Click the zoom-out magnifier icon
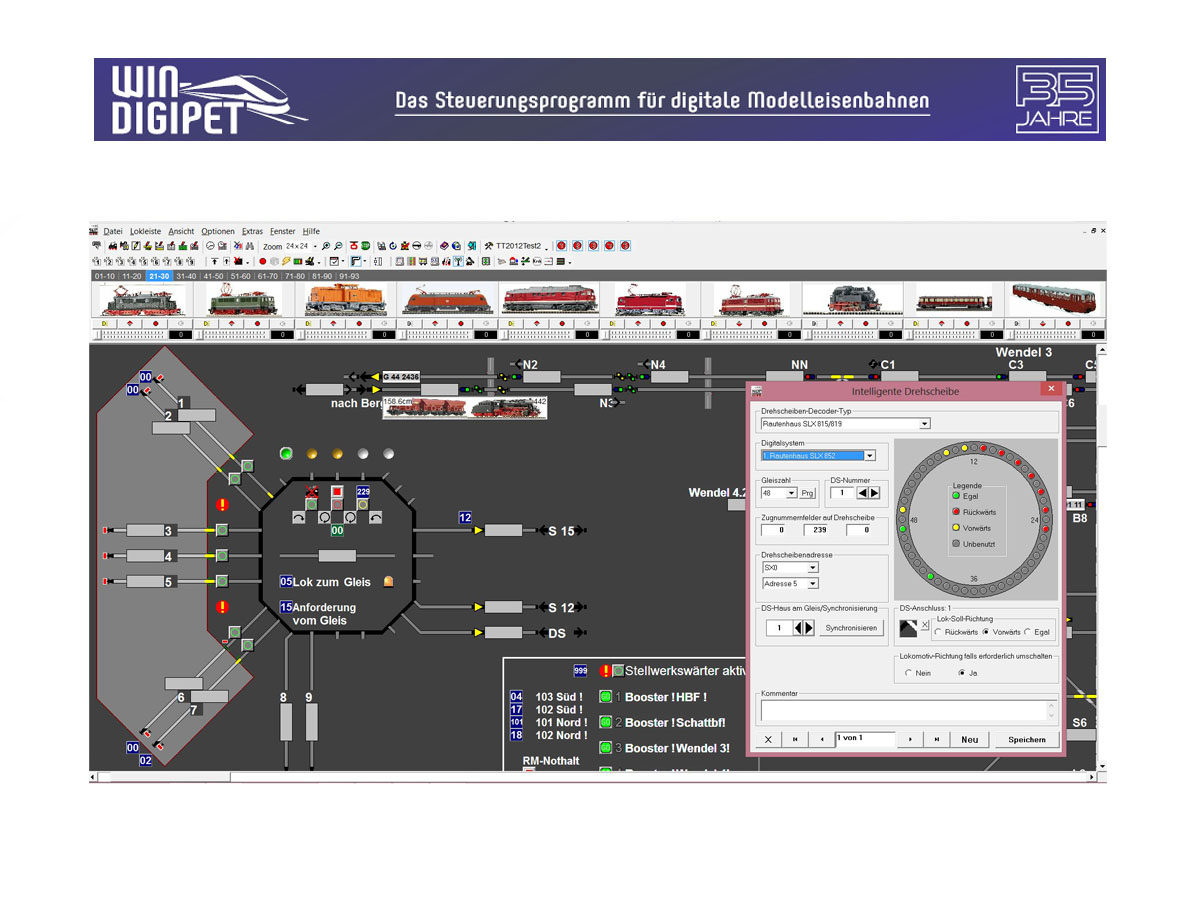This screenshot has width=1200, height=900. coord(338,246)
